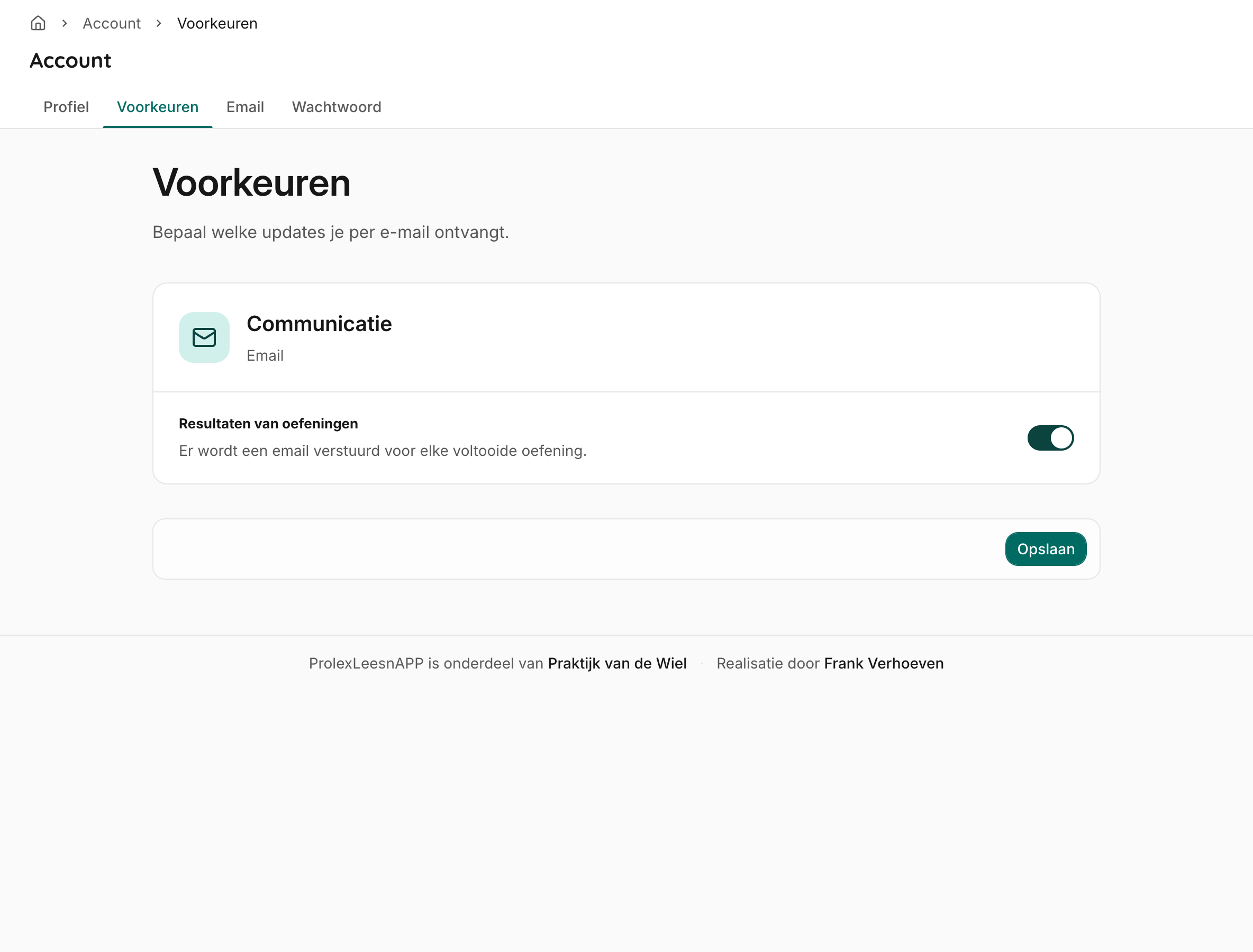Viewport: 1253px width, 952px height.
Task: Click the large Voorkeuren page heading
Action: [252, 182]
